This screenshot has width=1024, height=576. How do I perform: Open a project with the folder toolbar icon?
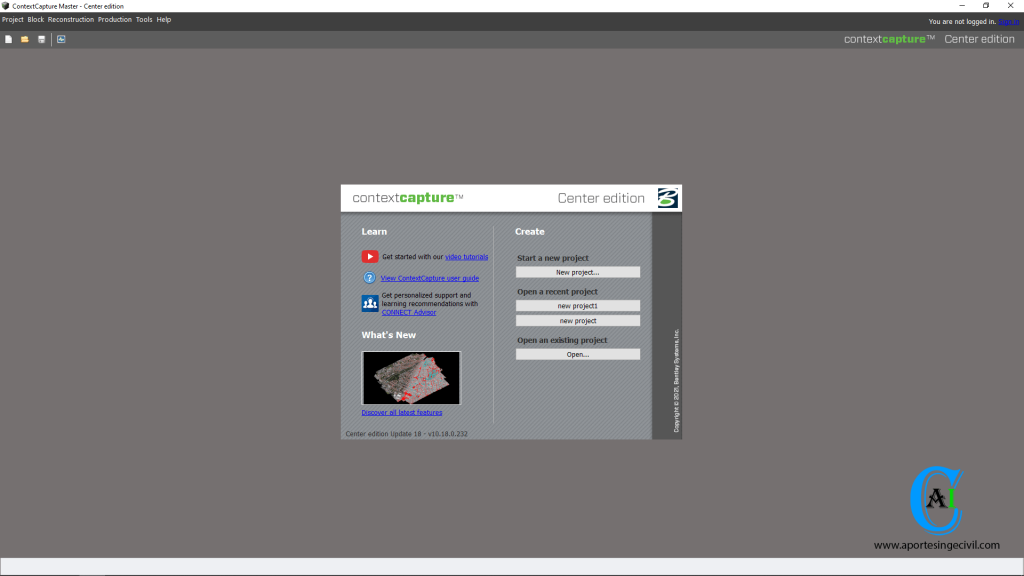pos(24,39)
